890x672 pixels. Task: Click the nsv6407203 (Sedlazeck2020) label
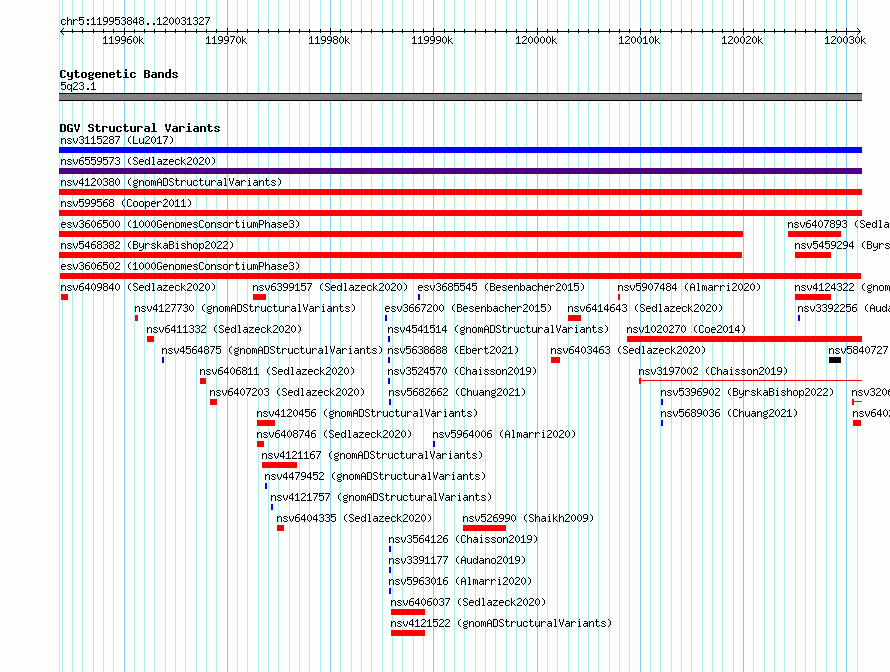click(x=287, y=392)
